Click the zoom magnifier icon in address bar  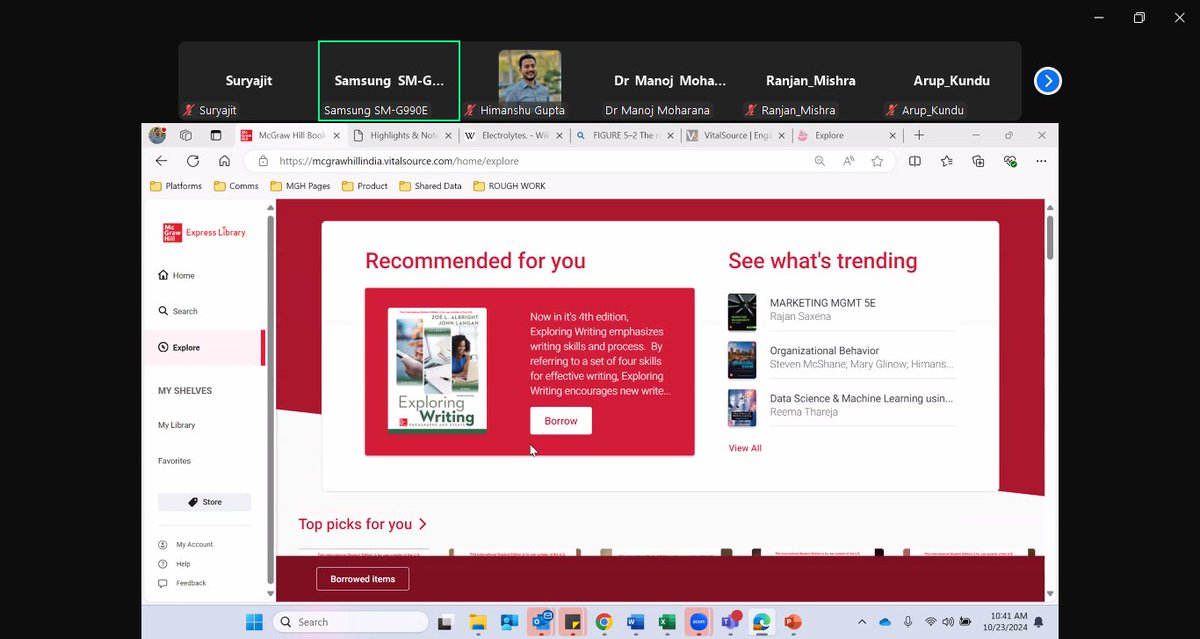(820, 161)
